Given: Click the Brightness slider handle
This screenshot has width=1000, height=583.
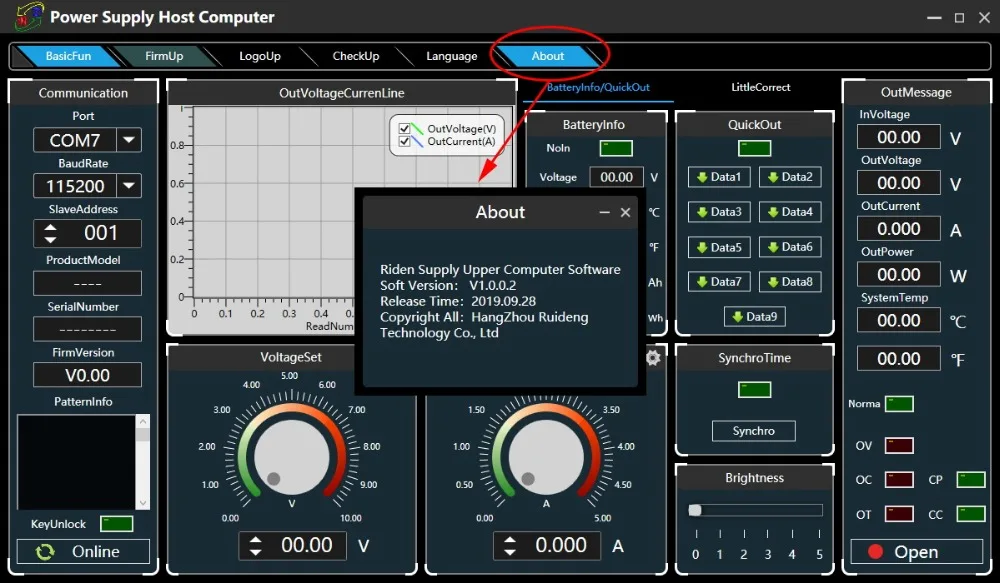Looking at the screenshot, I should pyautogui.click(x=695, y=510).
